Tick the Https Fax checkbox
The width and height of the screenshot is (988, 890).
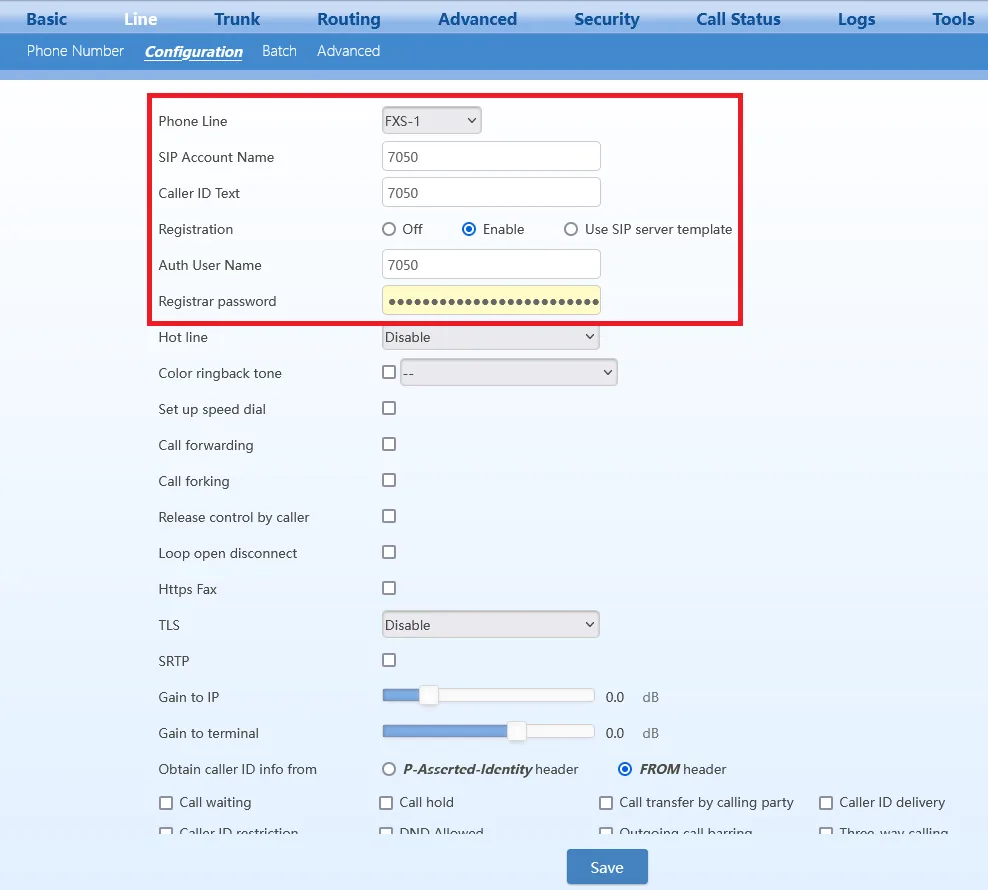(x=389, y=588)
